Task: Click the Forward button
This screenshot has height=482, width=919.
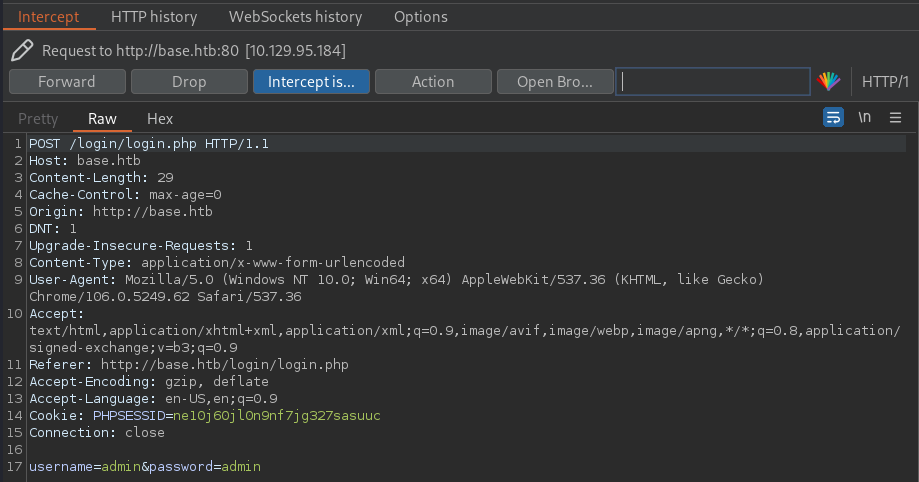Action: coord(67,82)
